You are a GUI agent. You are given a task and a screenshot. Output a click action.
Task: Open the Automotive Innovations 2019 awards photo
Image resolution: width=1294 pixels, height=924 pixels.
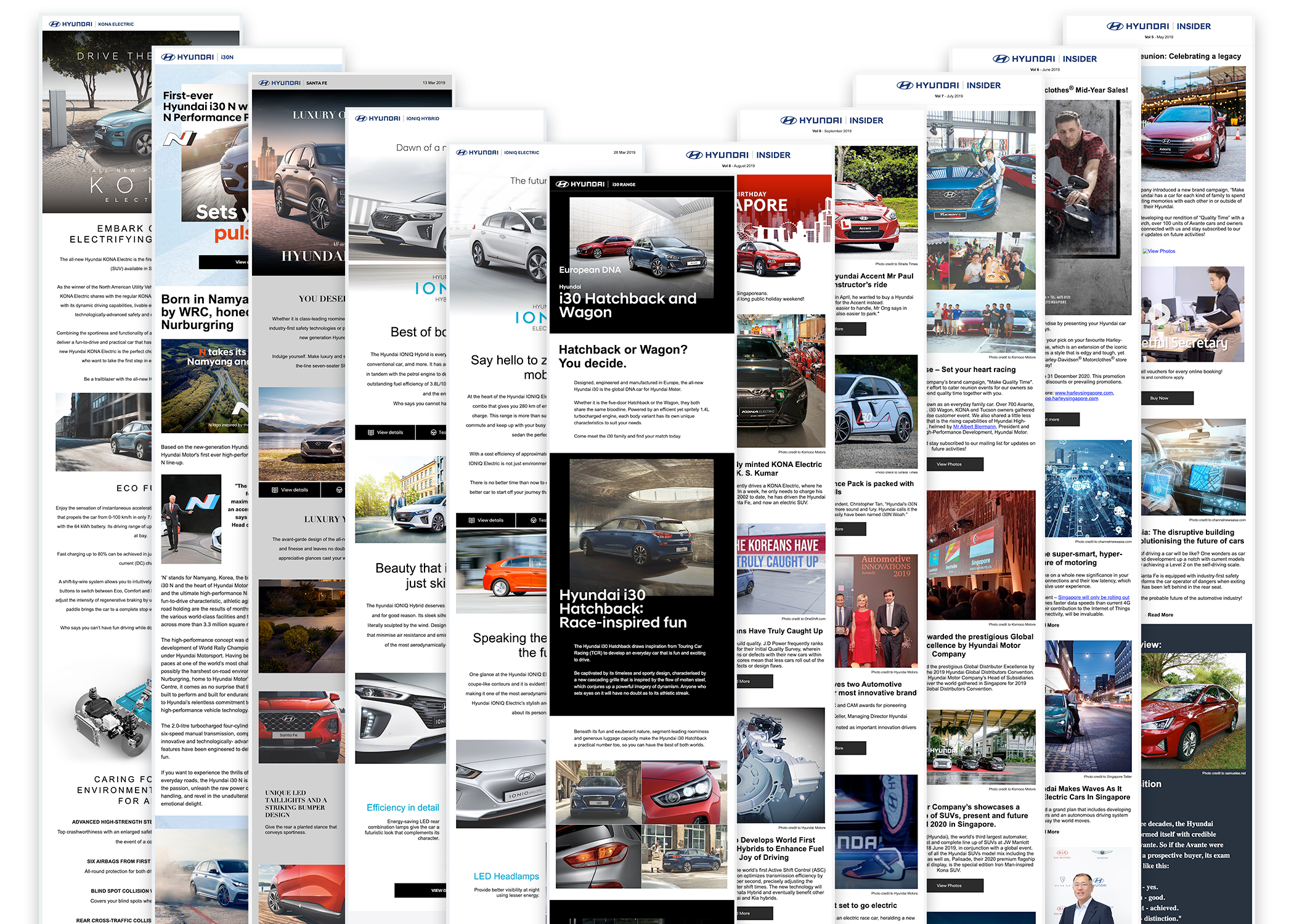pos(876,611)
